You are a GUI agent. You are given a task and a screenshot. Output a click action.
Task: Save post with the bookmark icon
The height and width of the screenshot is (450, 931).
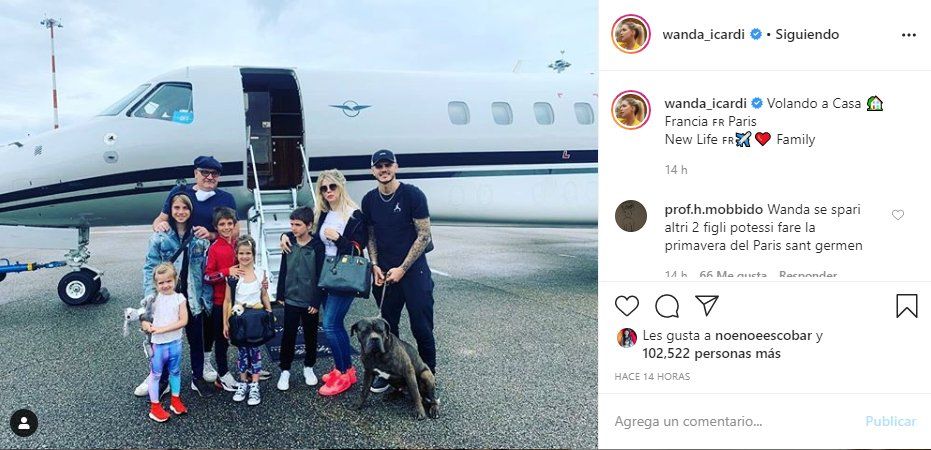(x=907, y=306)
